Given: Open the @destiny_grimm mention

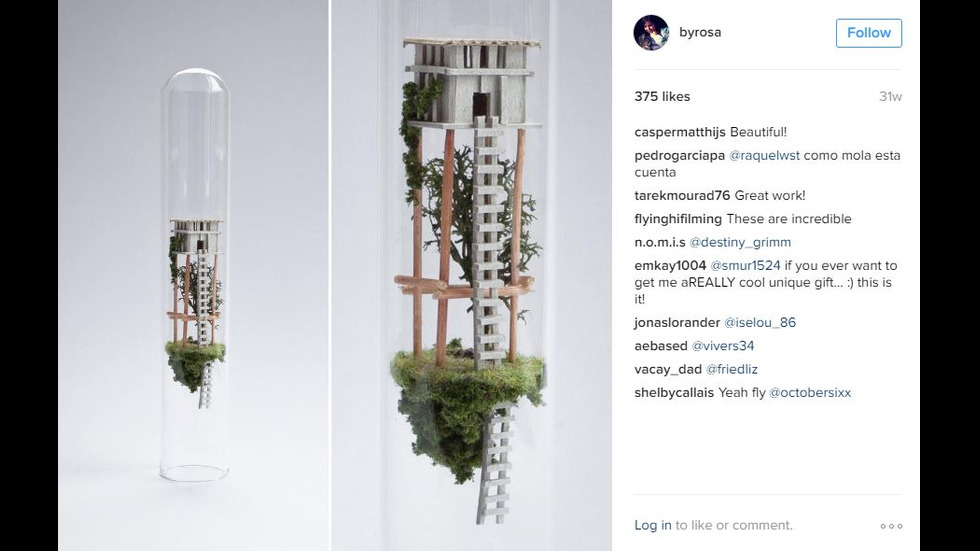Looking at the screenshot, I should (740, 242).
